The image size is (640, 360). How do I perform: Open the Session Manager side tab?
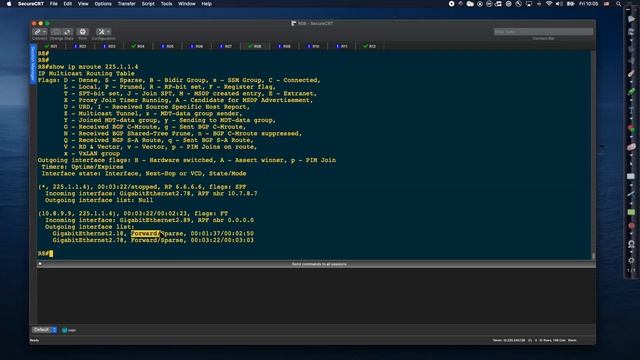(33, 64)
